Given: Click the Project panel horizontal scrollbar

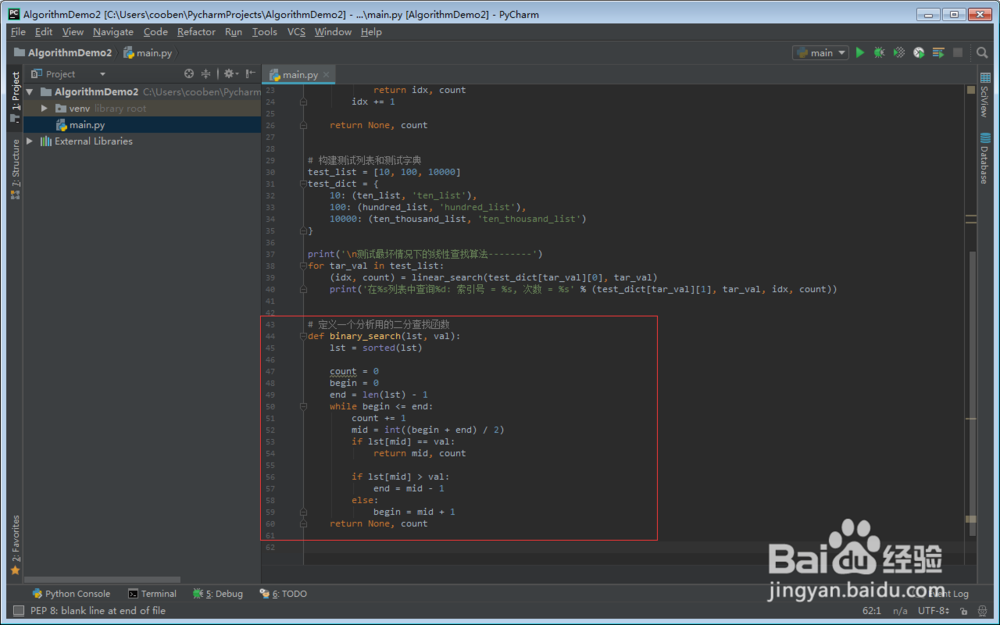Looking at the screenshot, I should click(x=102, y=580).
